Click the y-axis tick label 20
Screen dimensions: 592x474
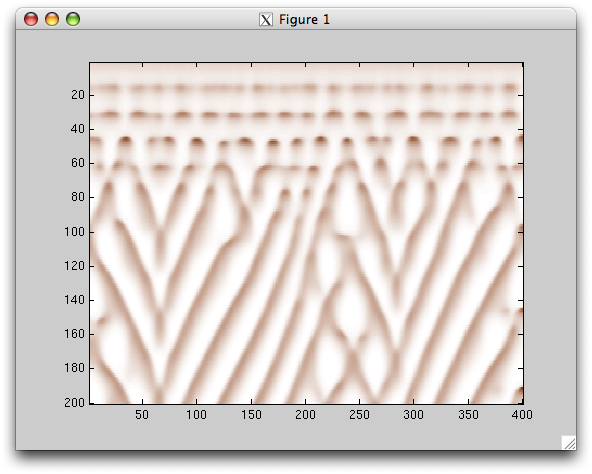pyautogui.click(x=77, y=95)
